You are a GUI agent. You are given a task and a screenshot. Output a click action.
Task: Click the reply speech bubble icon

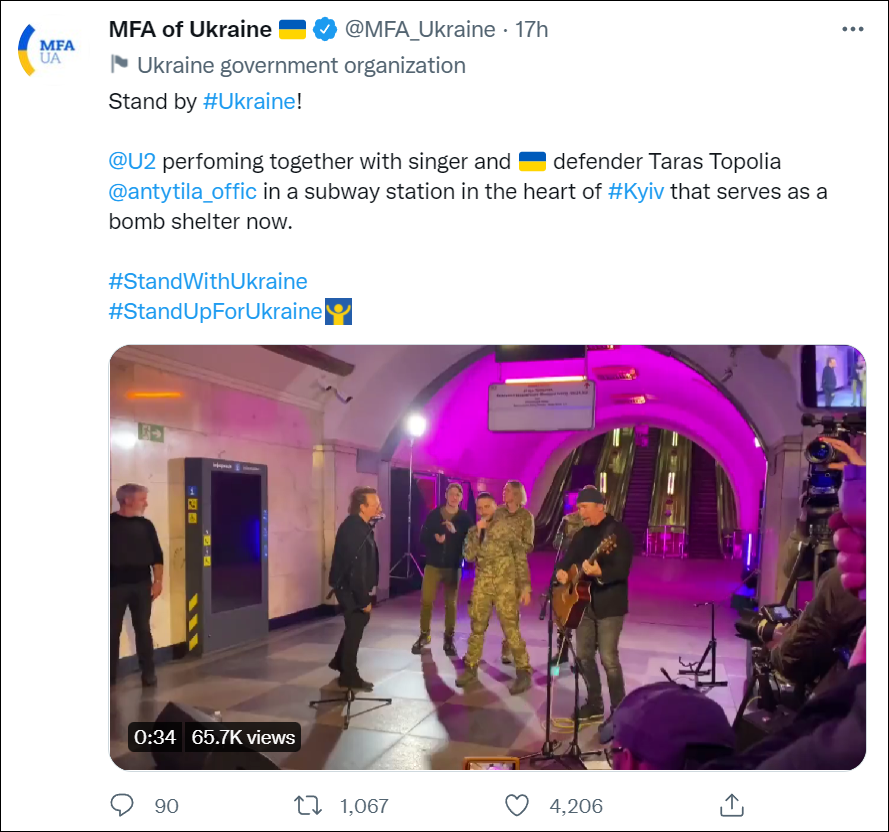(x=122, y=804)
